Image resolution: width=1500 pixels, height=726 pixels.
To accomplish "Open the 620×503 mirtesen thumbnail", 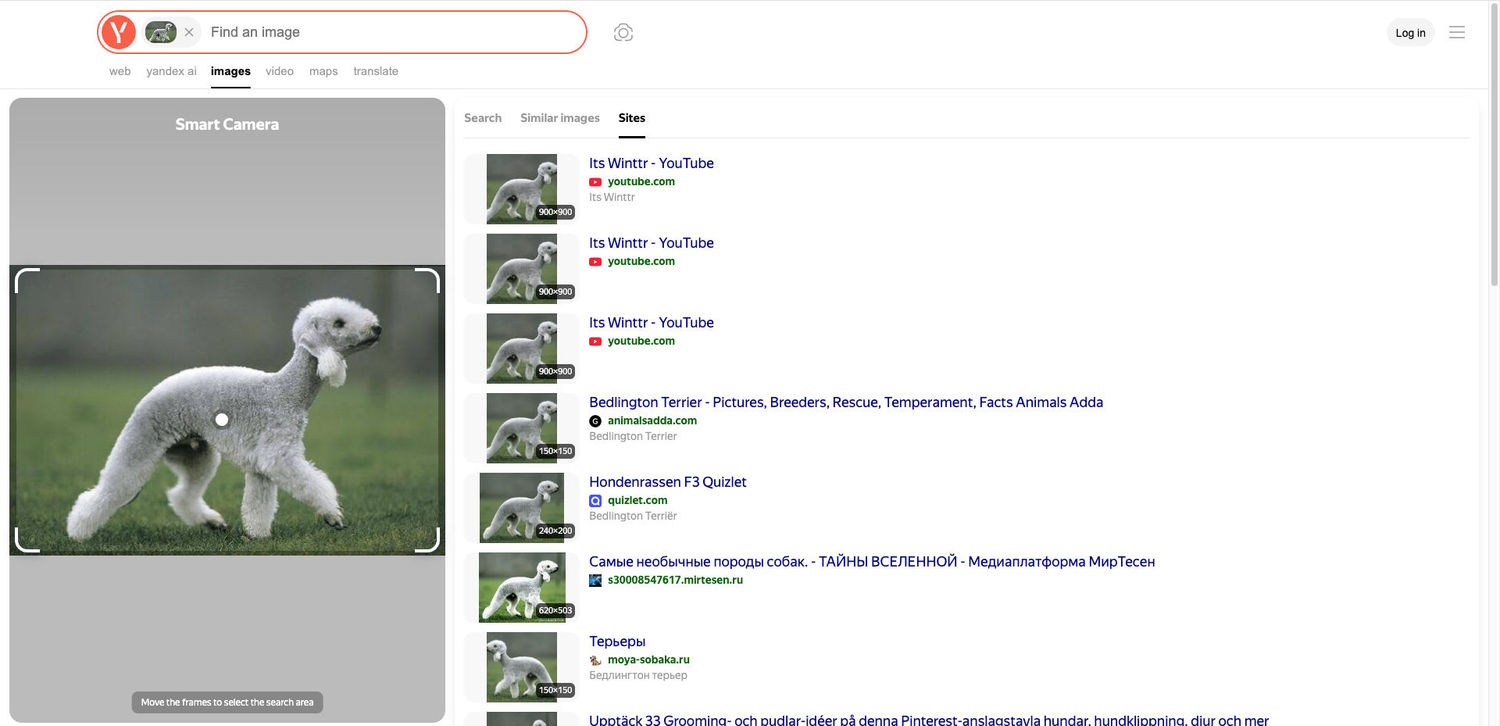I will [x=522, y=587].
